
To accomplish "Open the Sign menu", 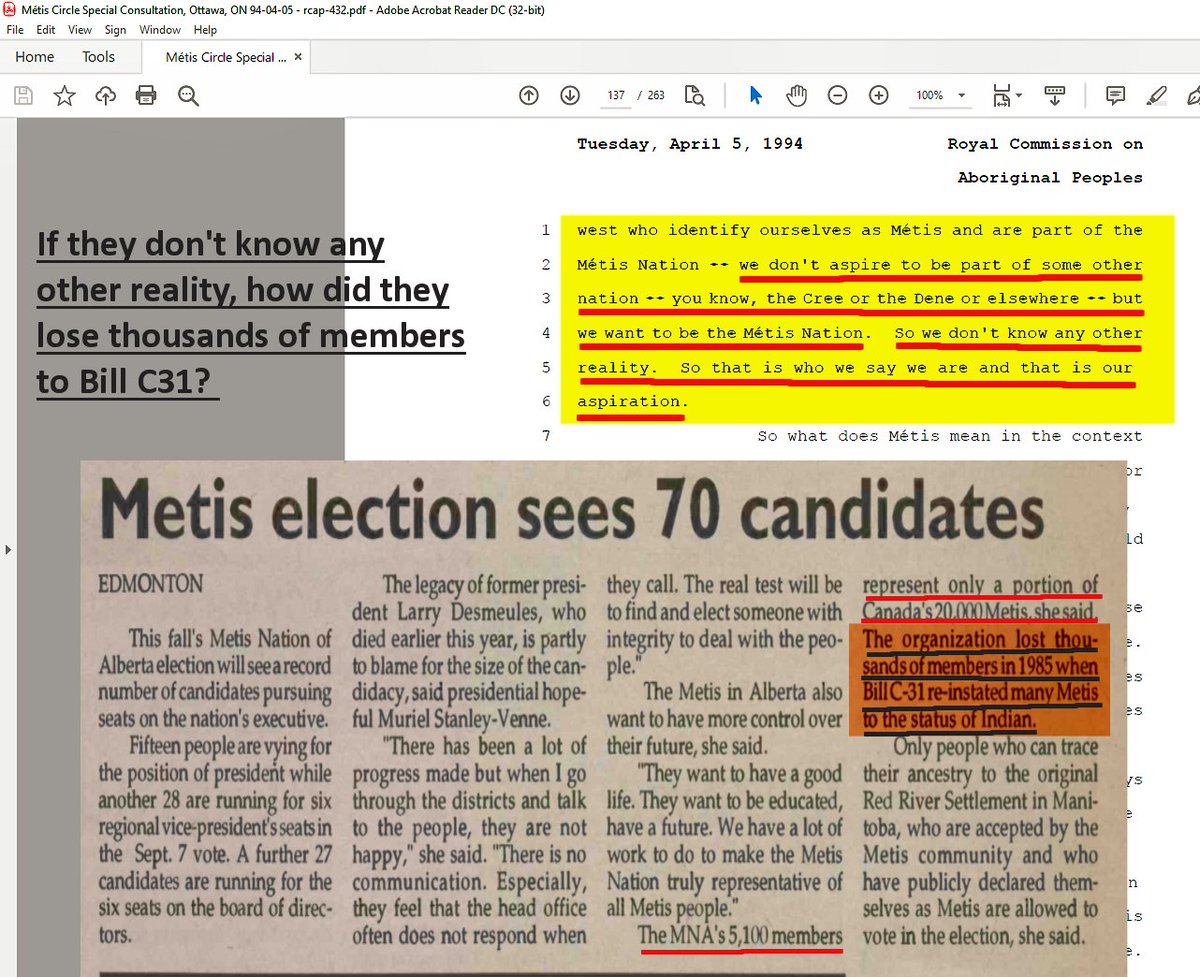I will [115, 30].
